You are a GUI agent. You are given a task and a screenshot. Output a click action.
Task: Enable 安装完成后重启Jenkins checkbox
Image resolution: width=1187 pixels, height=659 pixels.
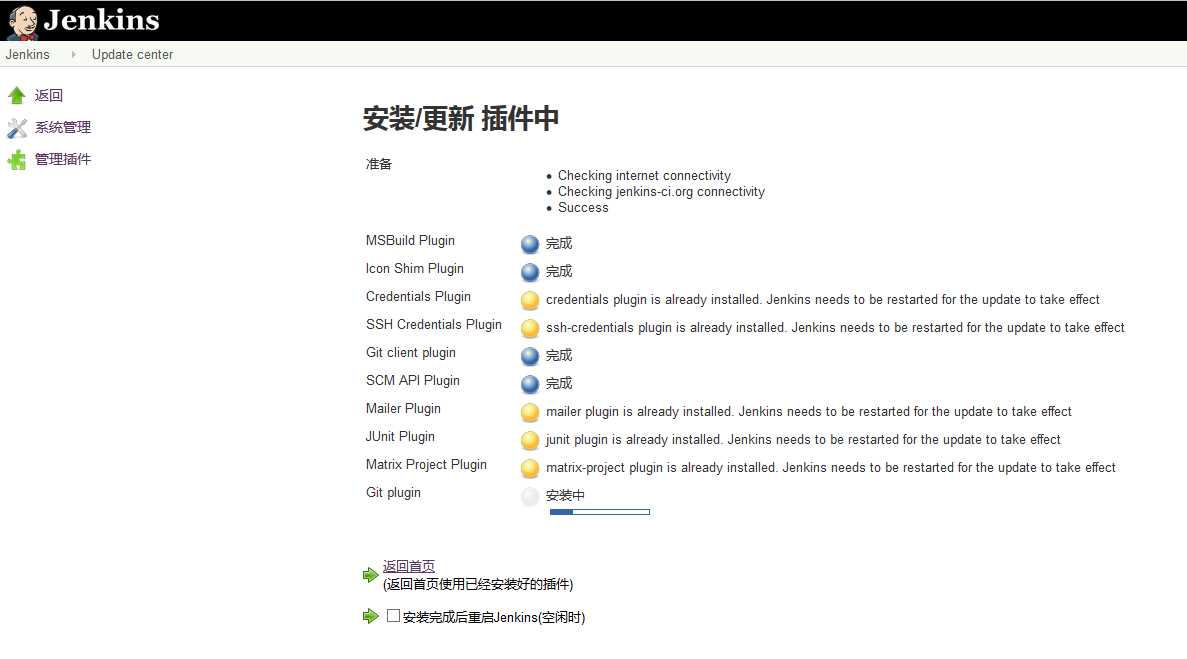(393, 616)
